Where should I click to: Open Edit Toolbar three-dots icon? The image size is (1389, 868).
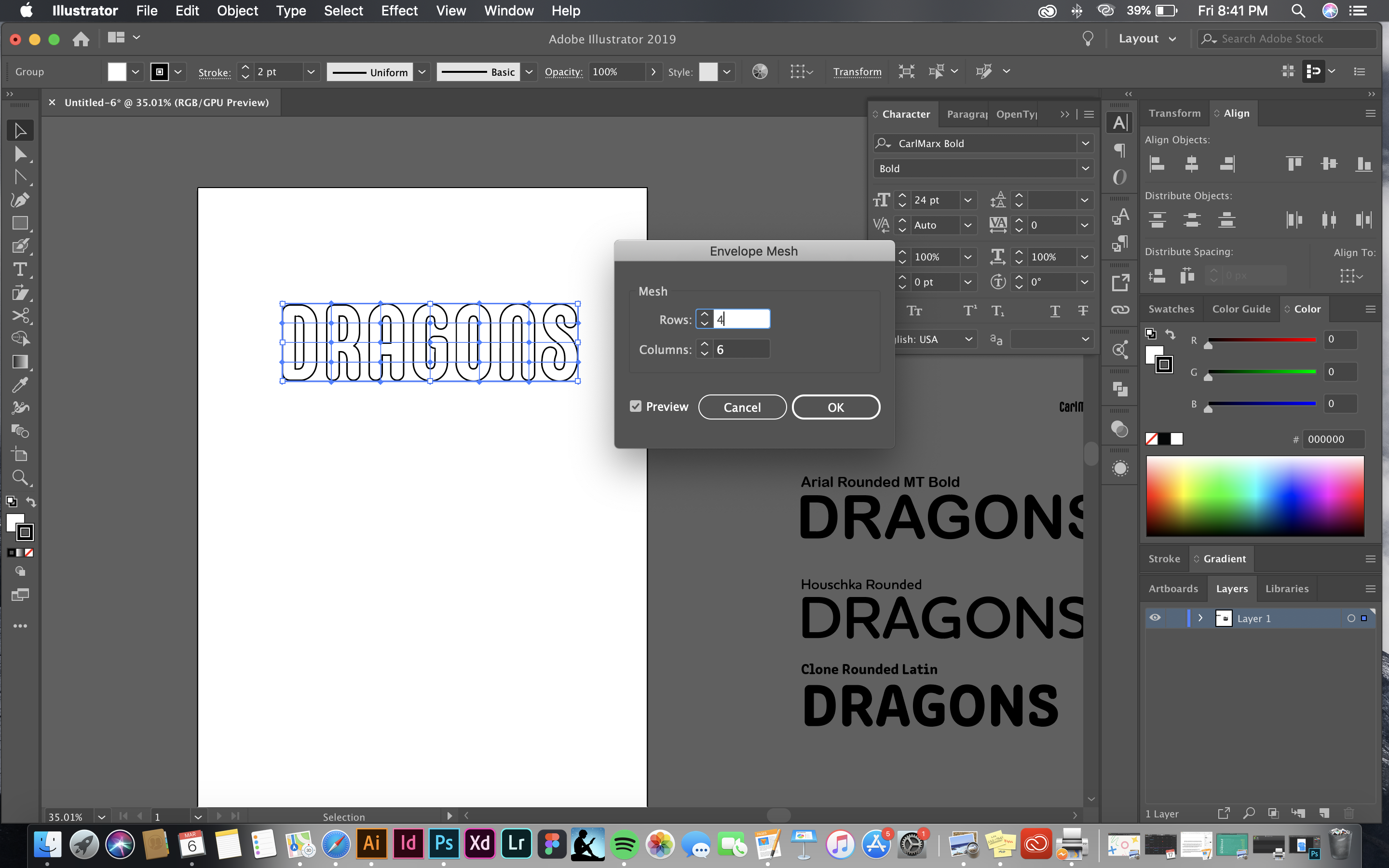[20, 626]
